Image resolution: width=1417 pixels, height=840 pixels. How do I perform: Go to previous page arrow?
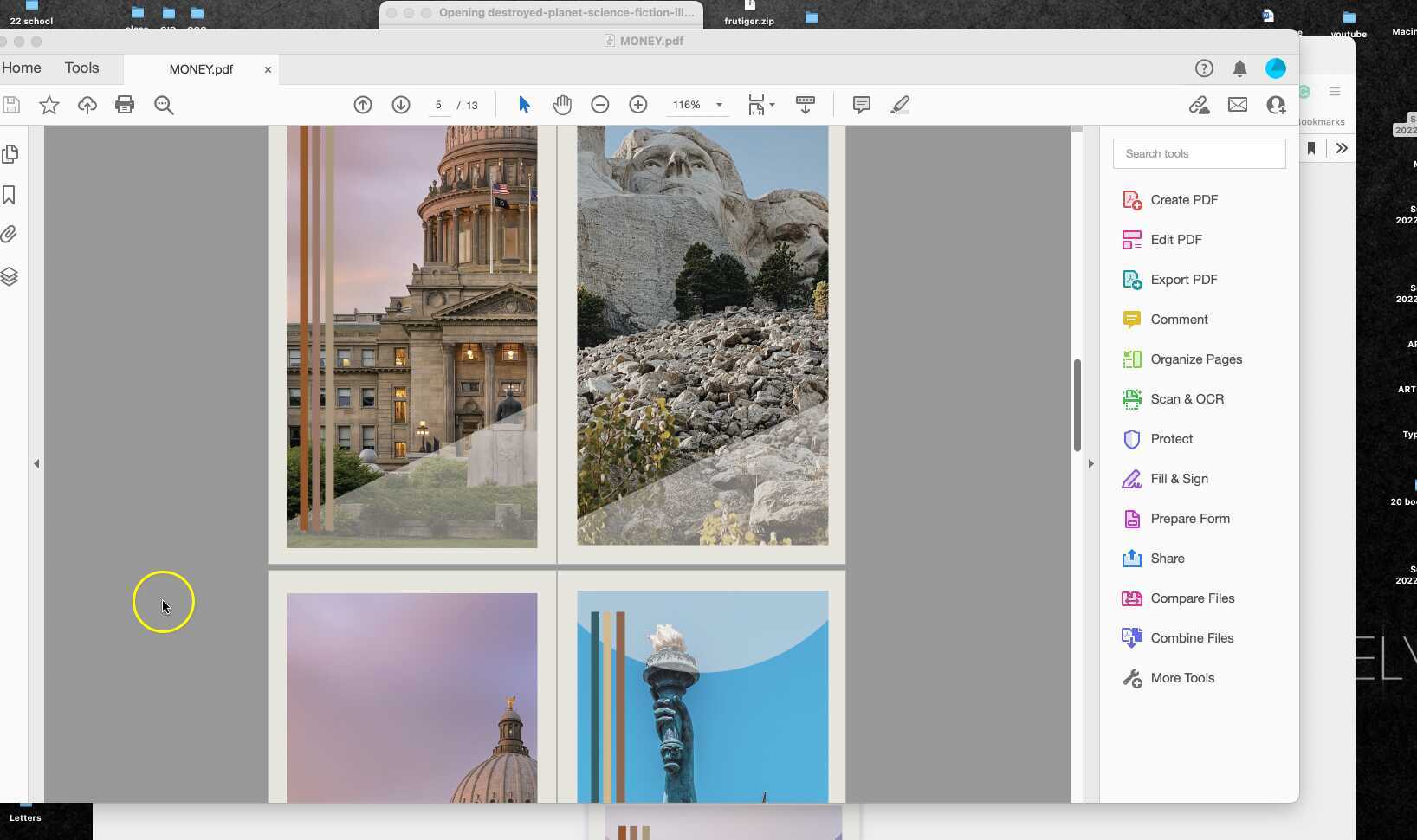[363, 105]
